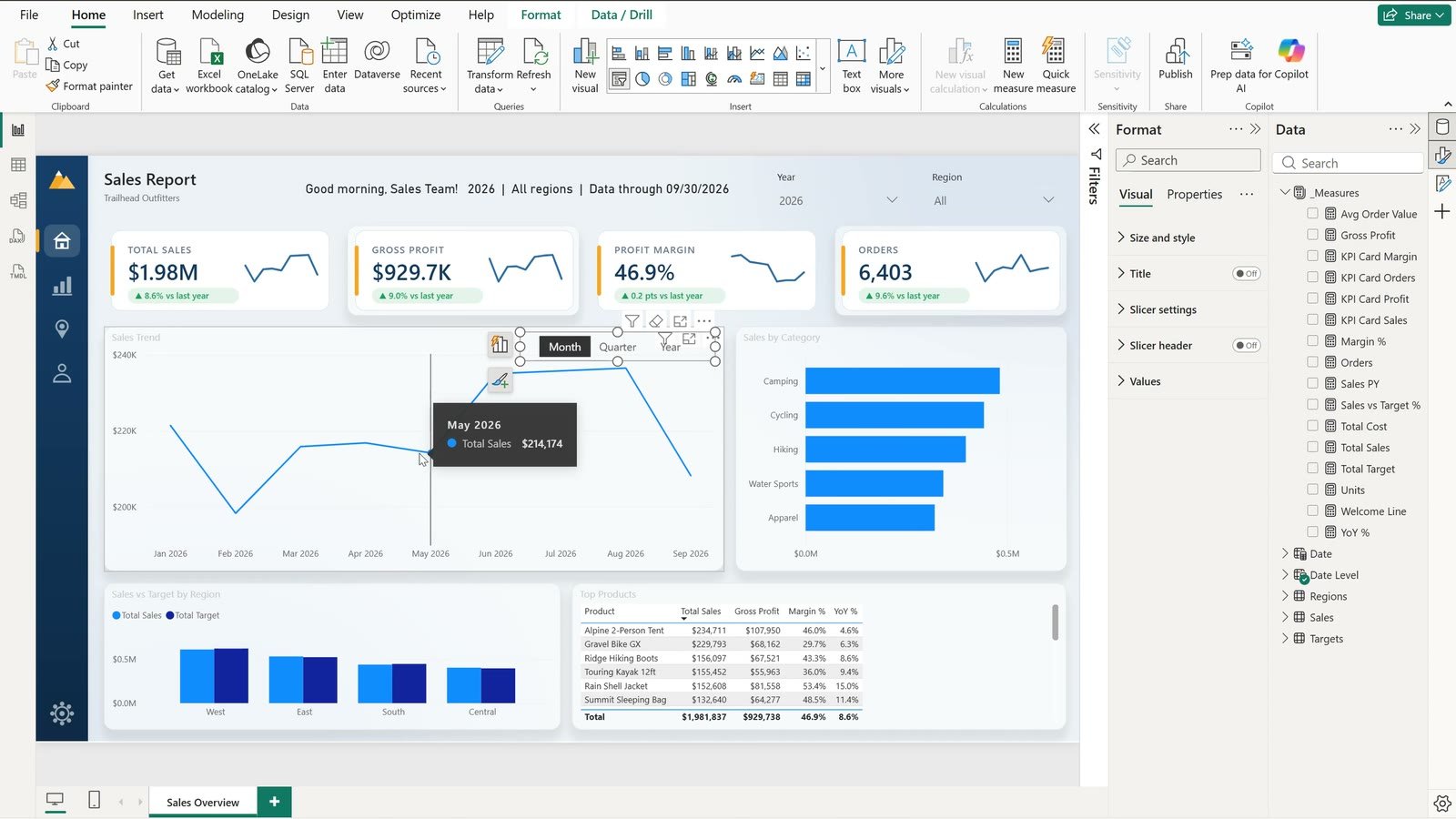1456x819 pixels.
Task: Click Format painter in Clipboard group
Action: 89,86
